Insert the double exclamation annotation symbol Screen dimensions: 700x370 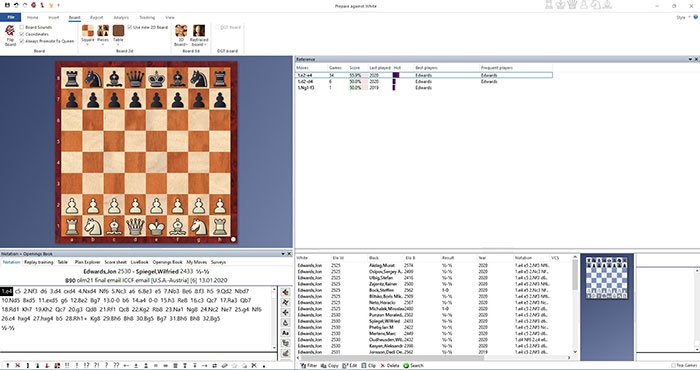67,366
